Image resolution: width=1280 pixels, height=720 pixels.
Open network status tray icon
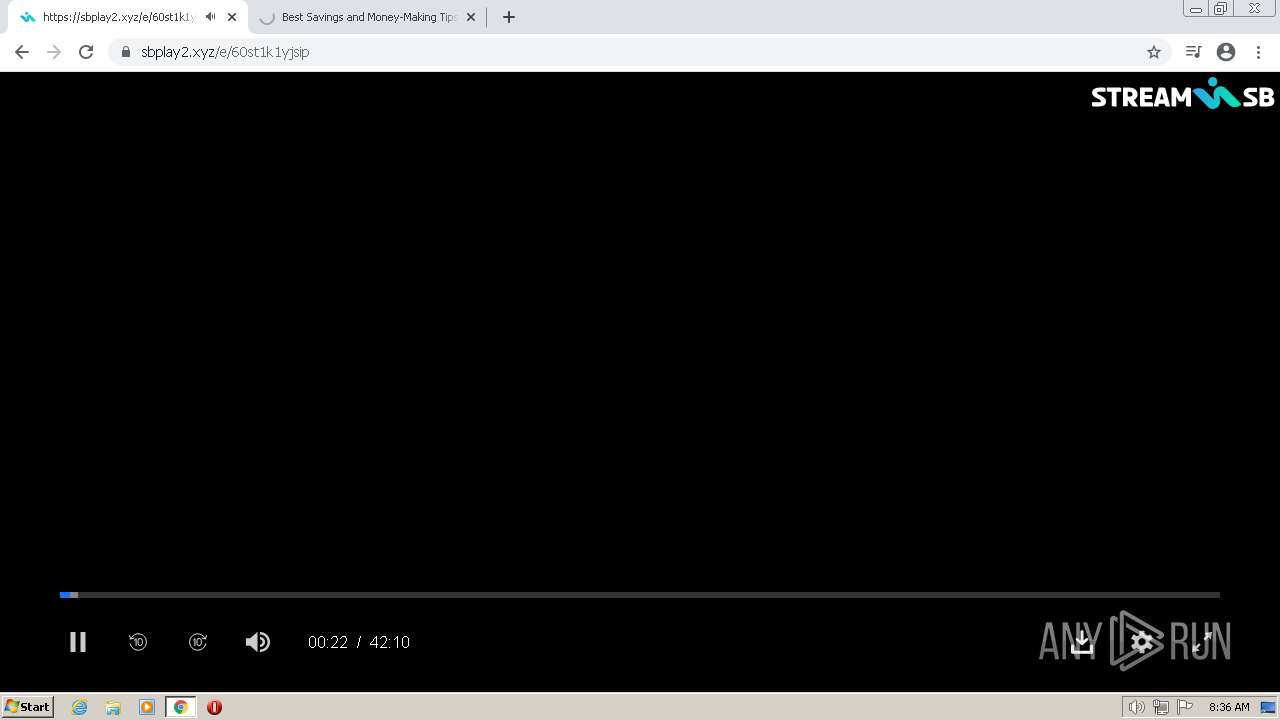point(1161,707)
